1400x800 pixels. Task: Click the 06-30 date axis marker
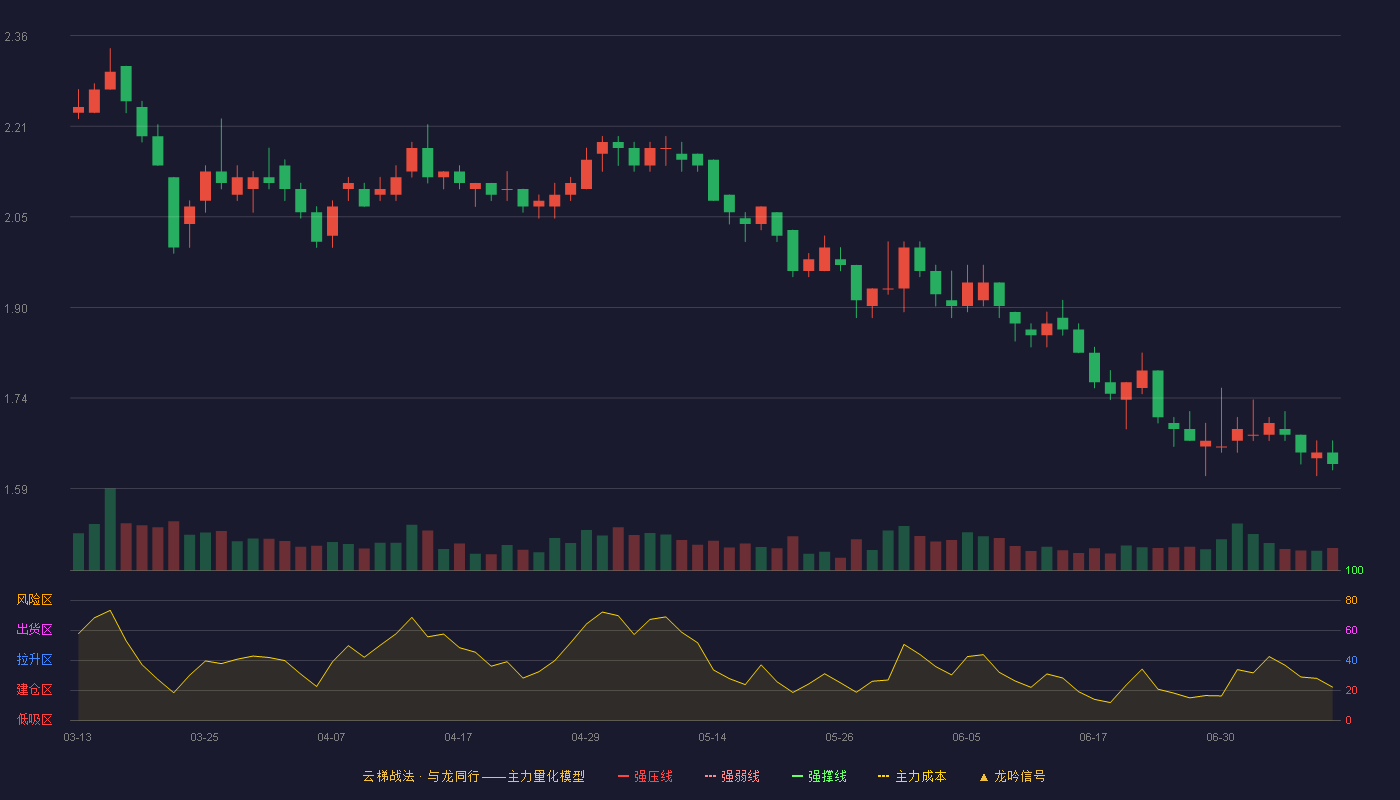(x=1220, y=737)
